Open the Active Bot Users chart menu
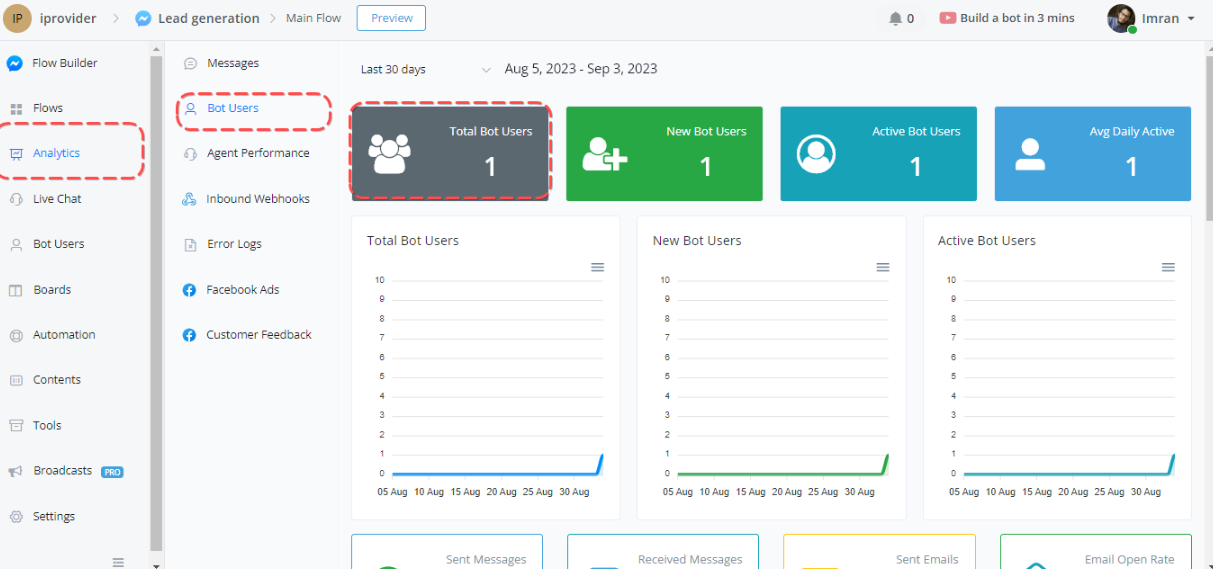 [x=1168, y=267]
